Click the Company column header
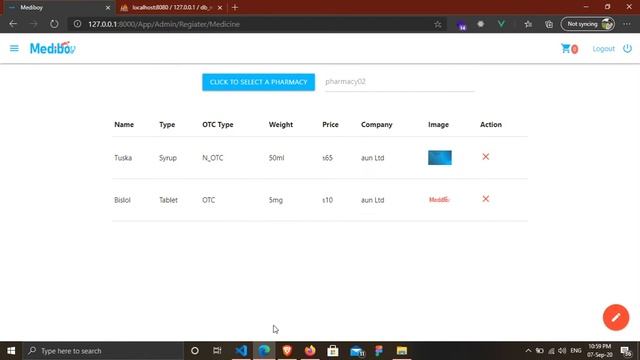The image size is (640, 360). pos(376,124)
